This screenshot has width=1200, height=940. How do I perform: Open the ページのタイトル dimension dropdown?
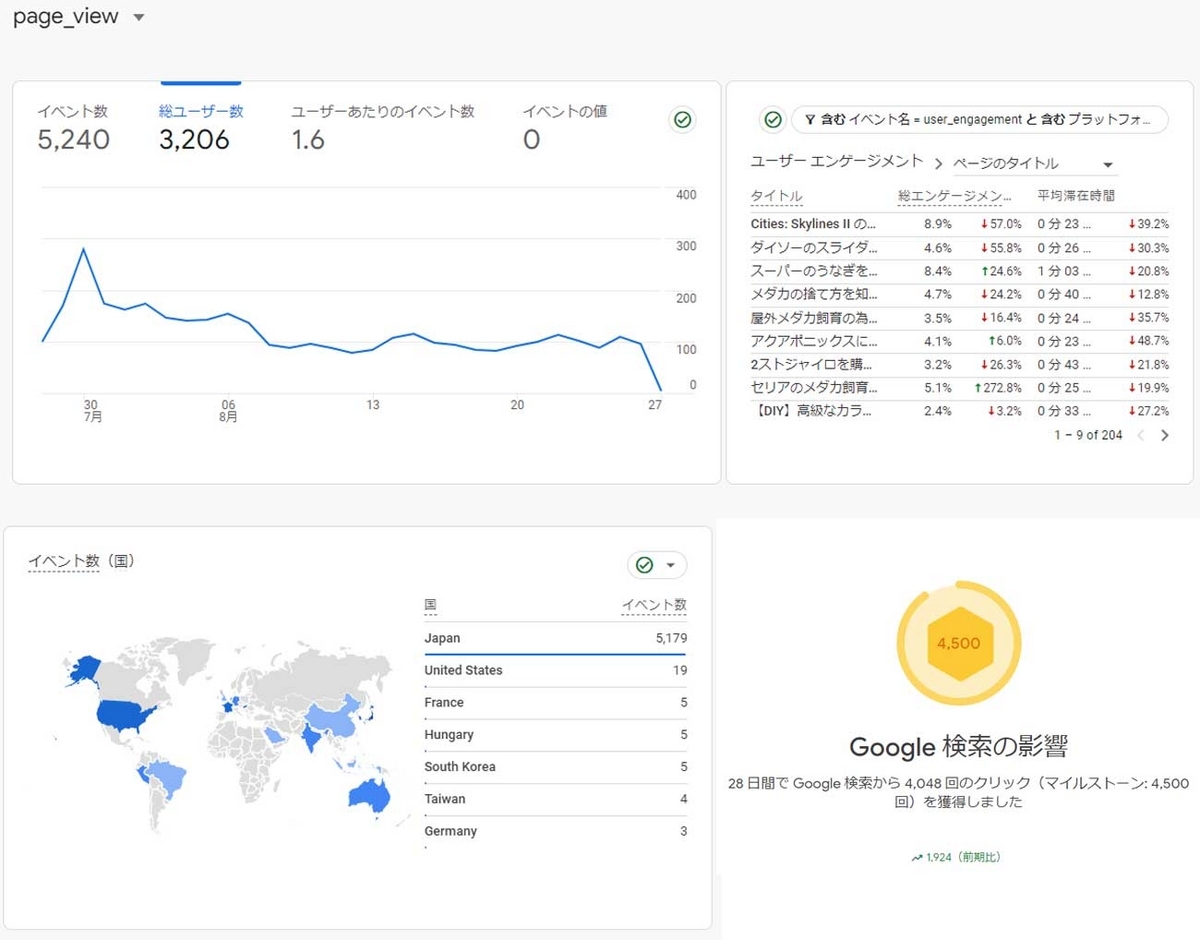[x=1033, y=164]
